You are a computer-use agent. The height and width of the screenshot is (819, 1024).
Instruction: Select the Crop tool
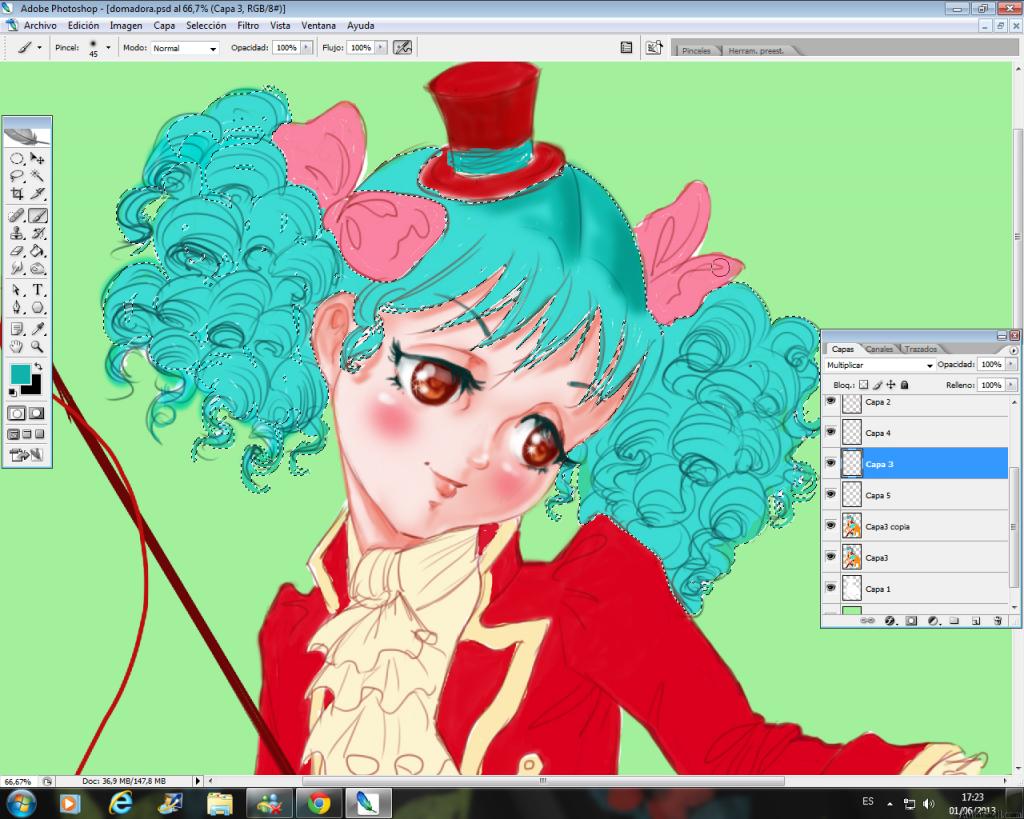[x=17, y=194]
